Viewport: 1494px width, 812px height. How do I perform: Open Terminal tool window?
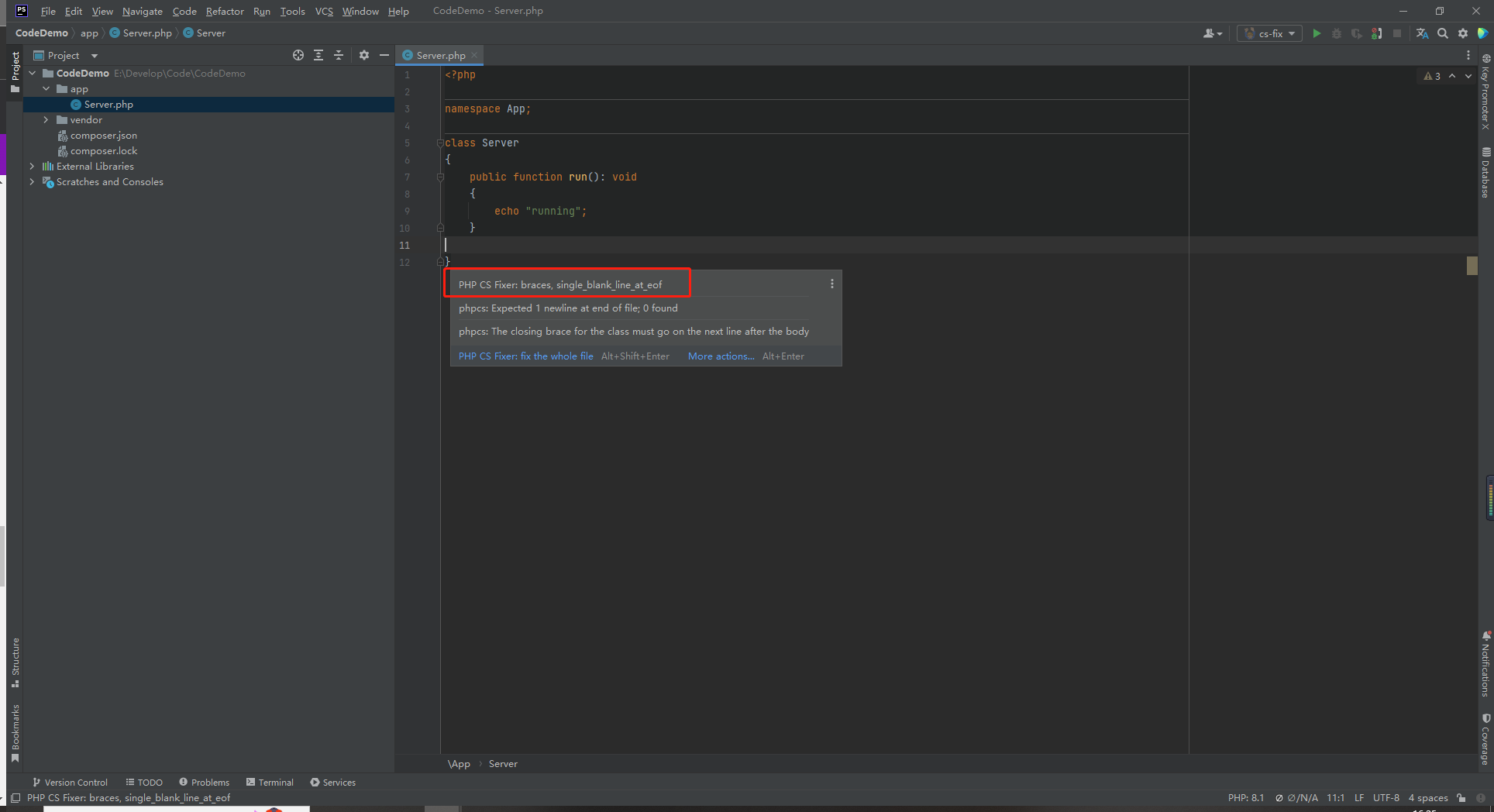tap(270, 783)
